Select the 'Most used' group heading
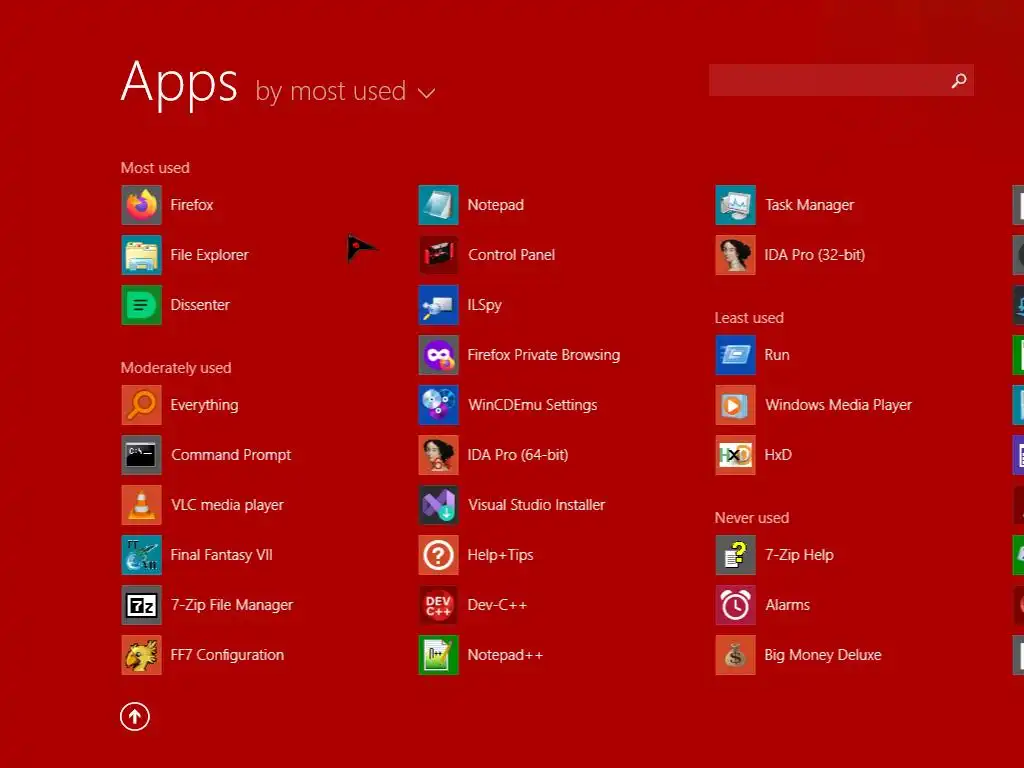Image resolution: width=1024 pixels, height=768 pixels. (x=155, y=168)
